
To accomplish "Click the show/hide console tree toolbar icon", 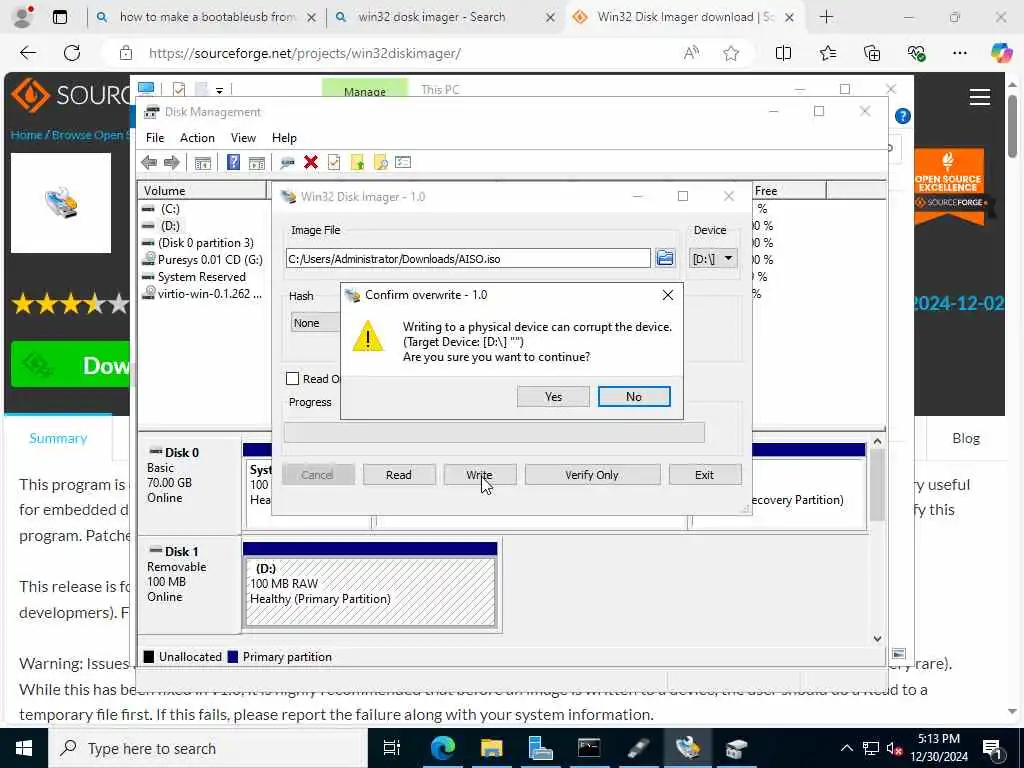I will [x=202, y=163].
